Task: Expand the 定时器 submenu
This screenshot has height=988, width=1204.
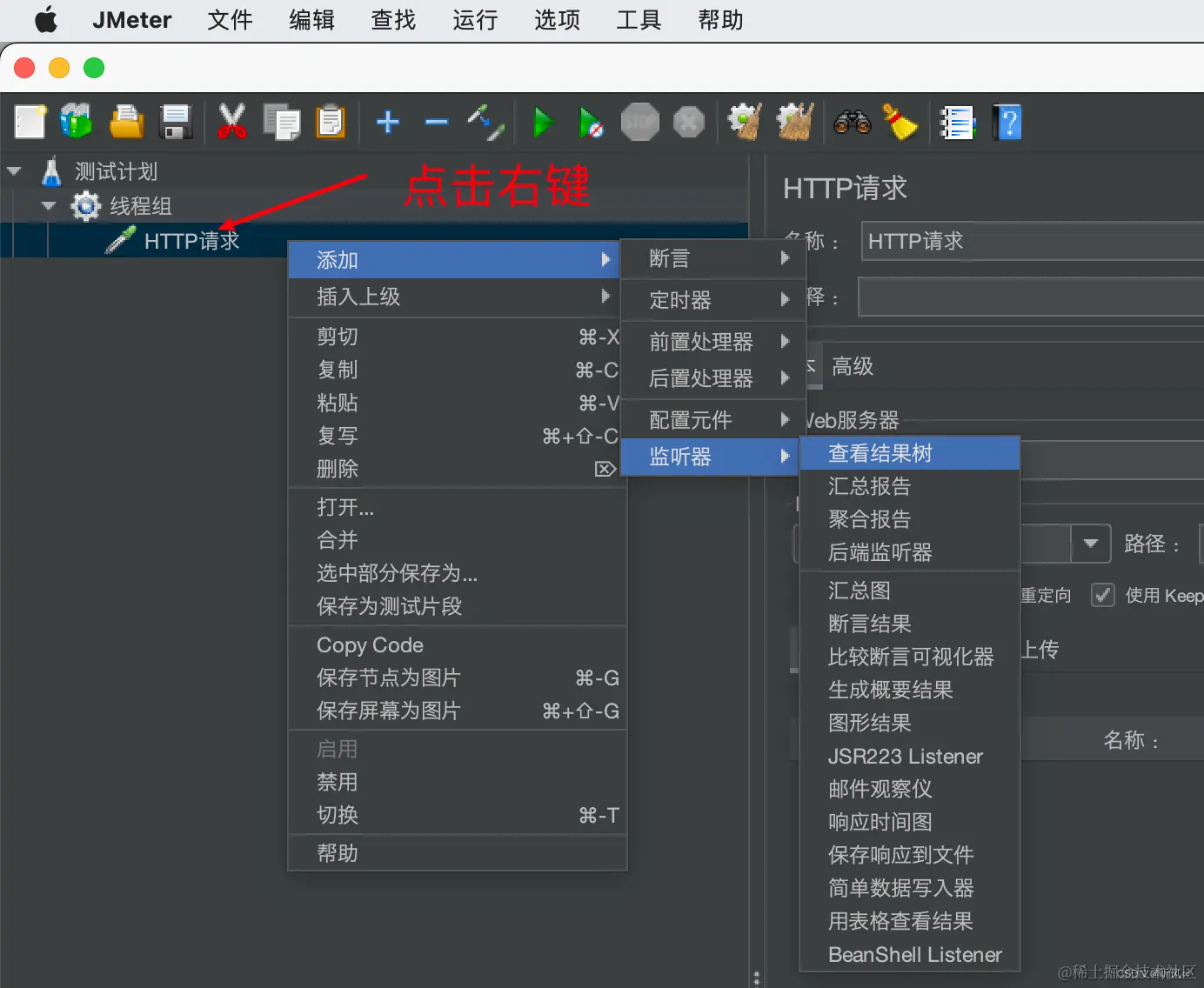Action: pos(713,300)
